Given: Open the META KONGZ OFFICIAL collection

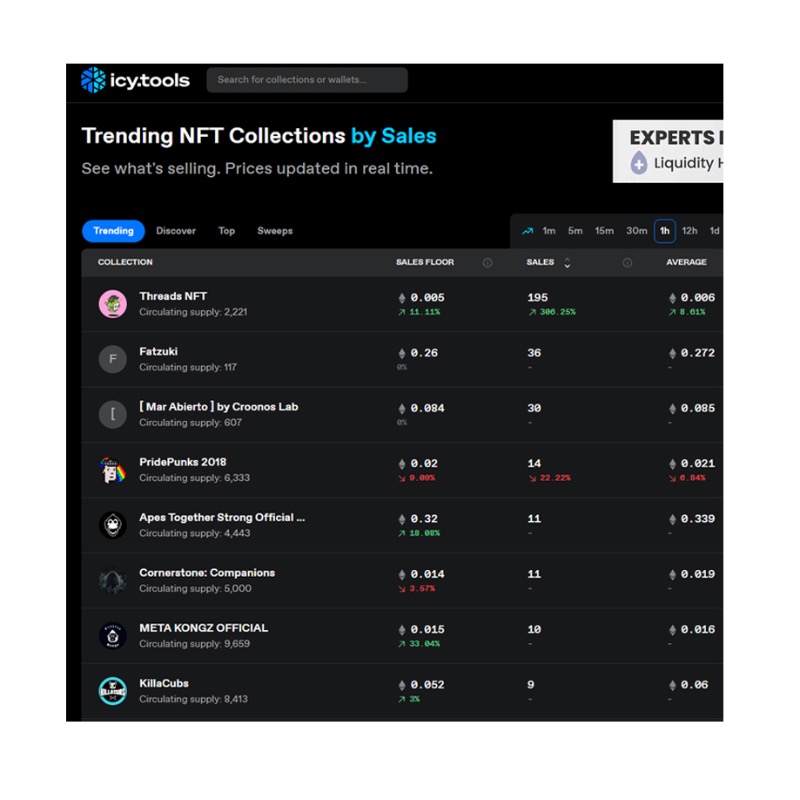Looking at the screenshot, I should pyautogui.click(x=204, y=628).
